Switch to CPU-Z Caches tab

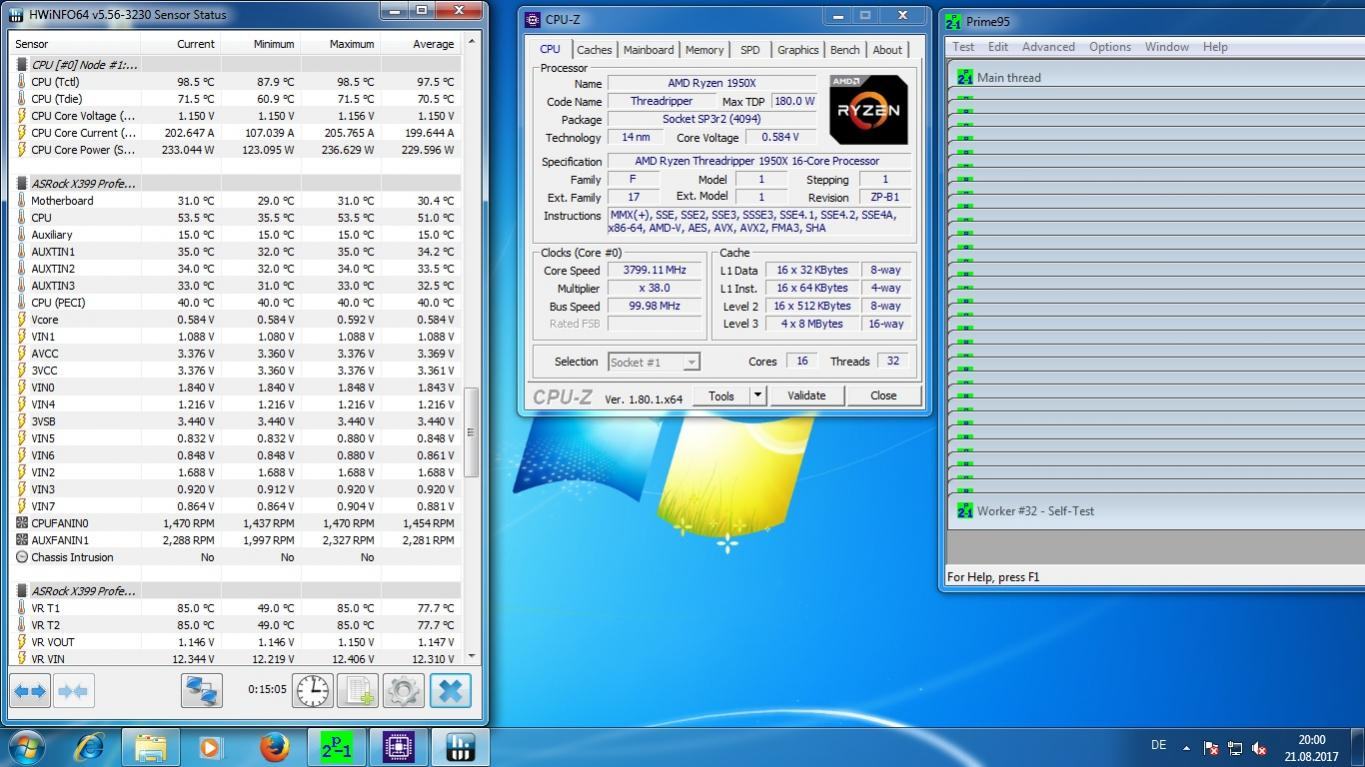[594, 50]
